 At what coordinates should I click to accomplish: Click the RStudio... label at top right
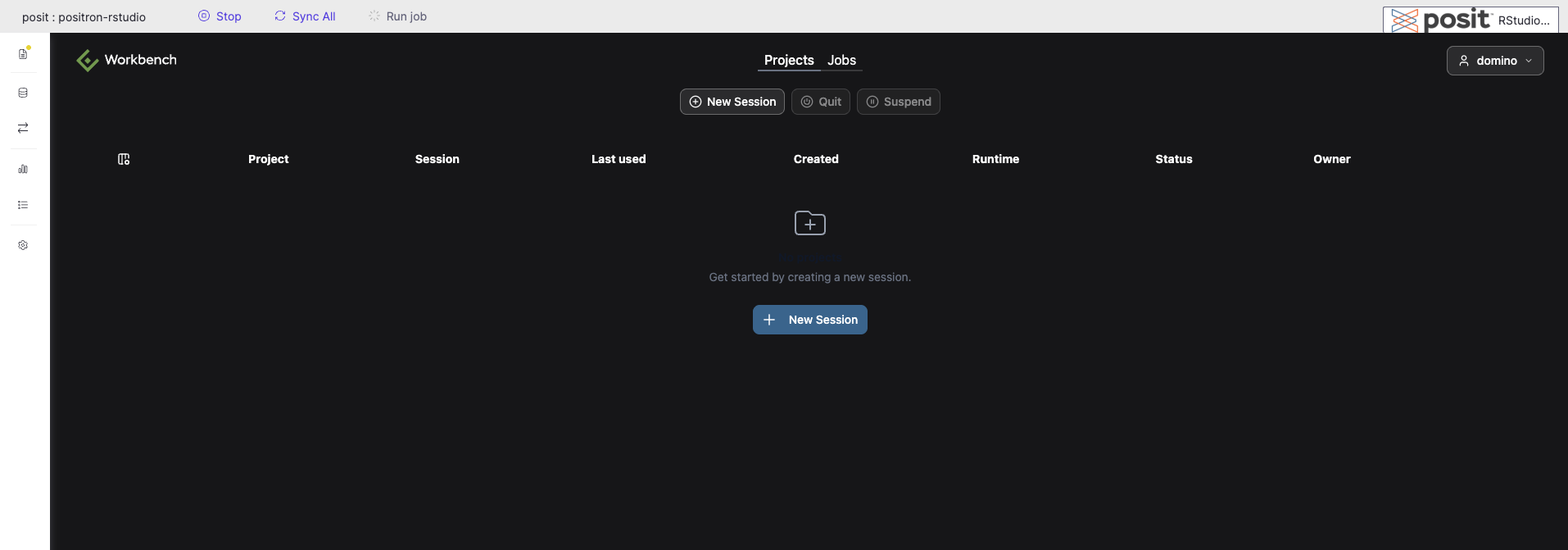tap(1524, 20)
